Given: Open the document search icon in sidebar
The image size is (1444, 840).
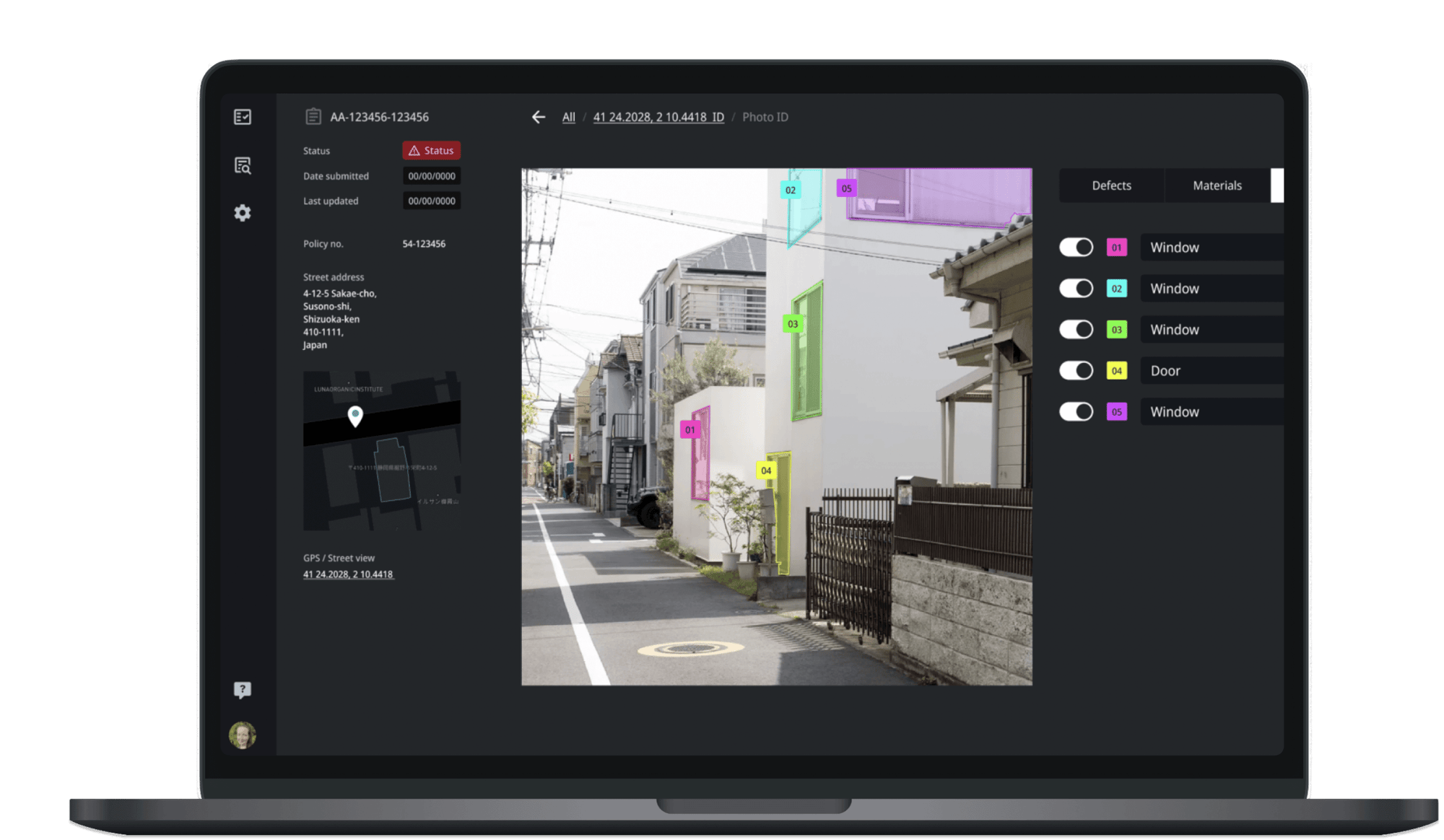Looking at the screenshot, I should [243, 165].
